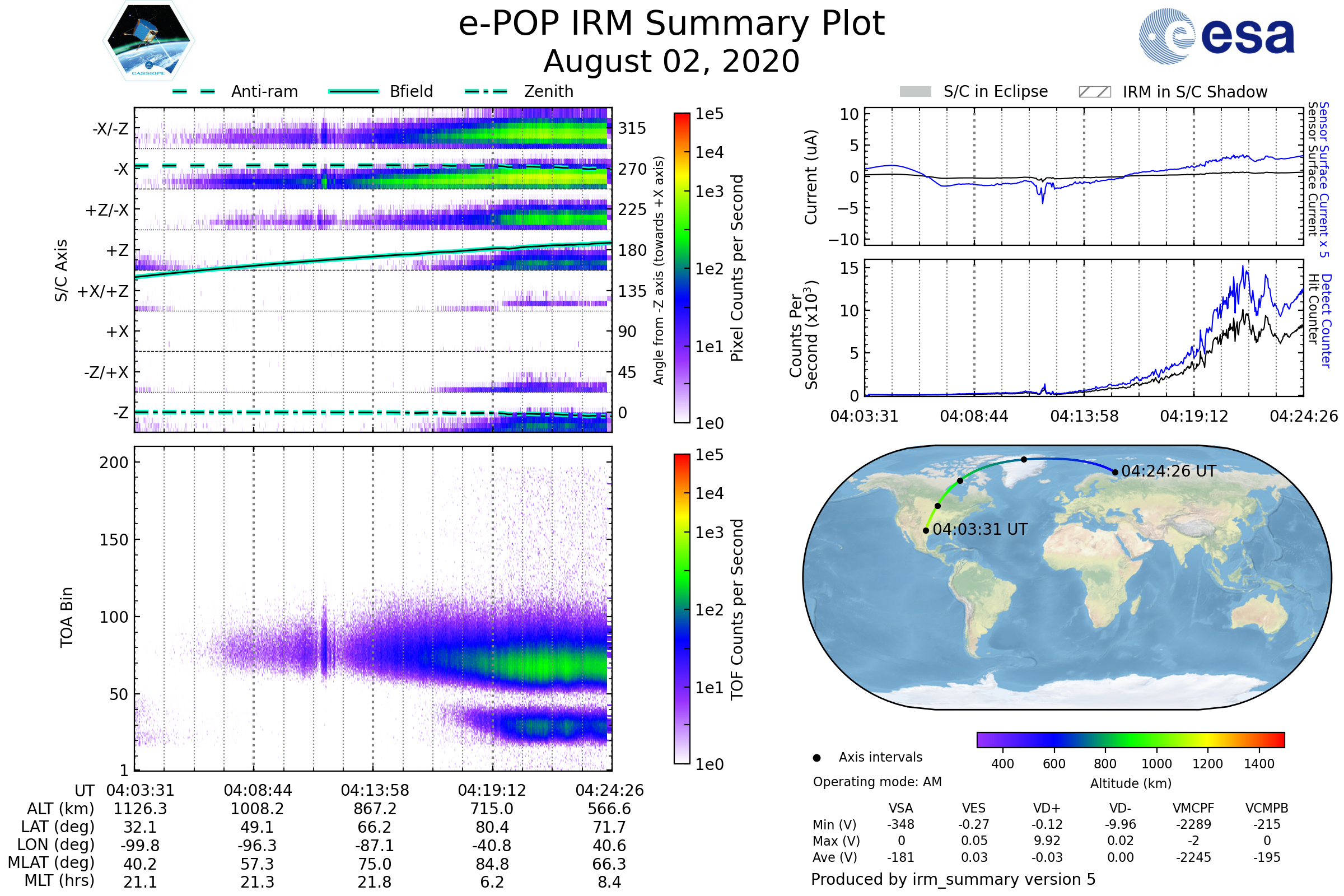Click the 04:03:31 UT orbit start point
The width and height of the screenshot is (1344, 896).
(x=926, y=531)
